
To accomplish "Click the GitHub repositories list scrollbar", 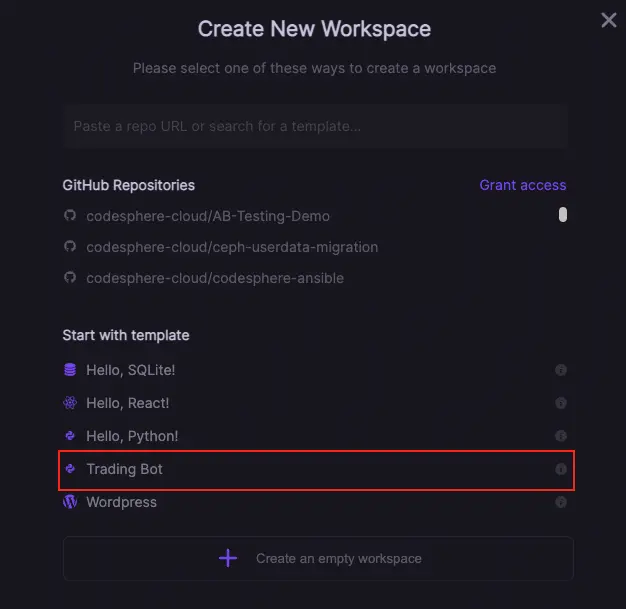I will pos(563,215).
